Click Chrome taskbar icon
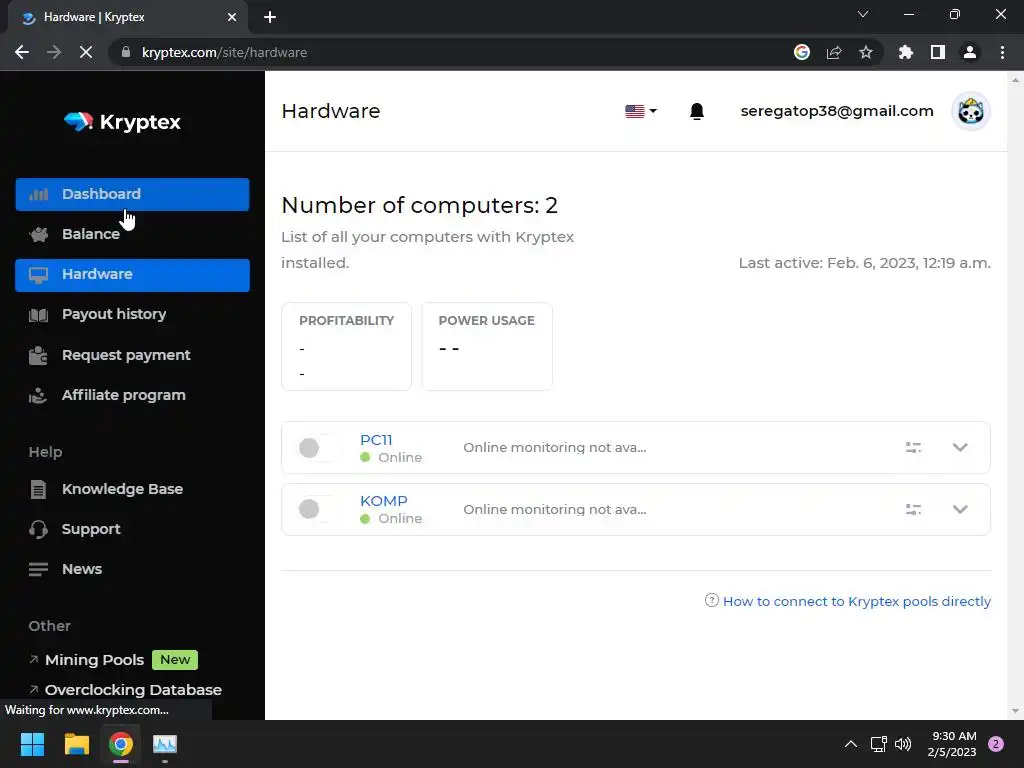Viewport: 1024px width, 768px height. pyautogui.click(x=121, y=744)
